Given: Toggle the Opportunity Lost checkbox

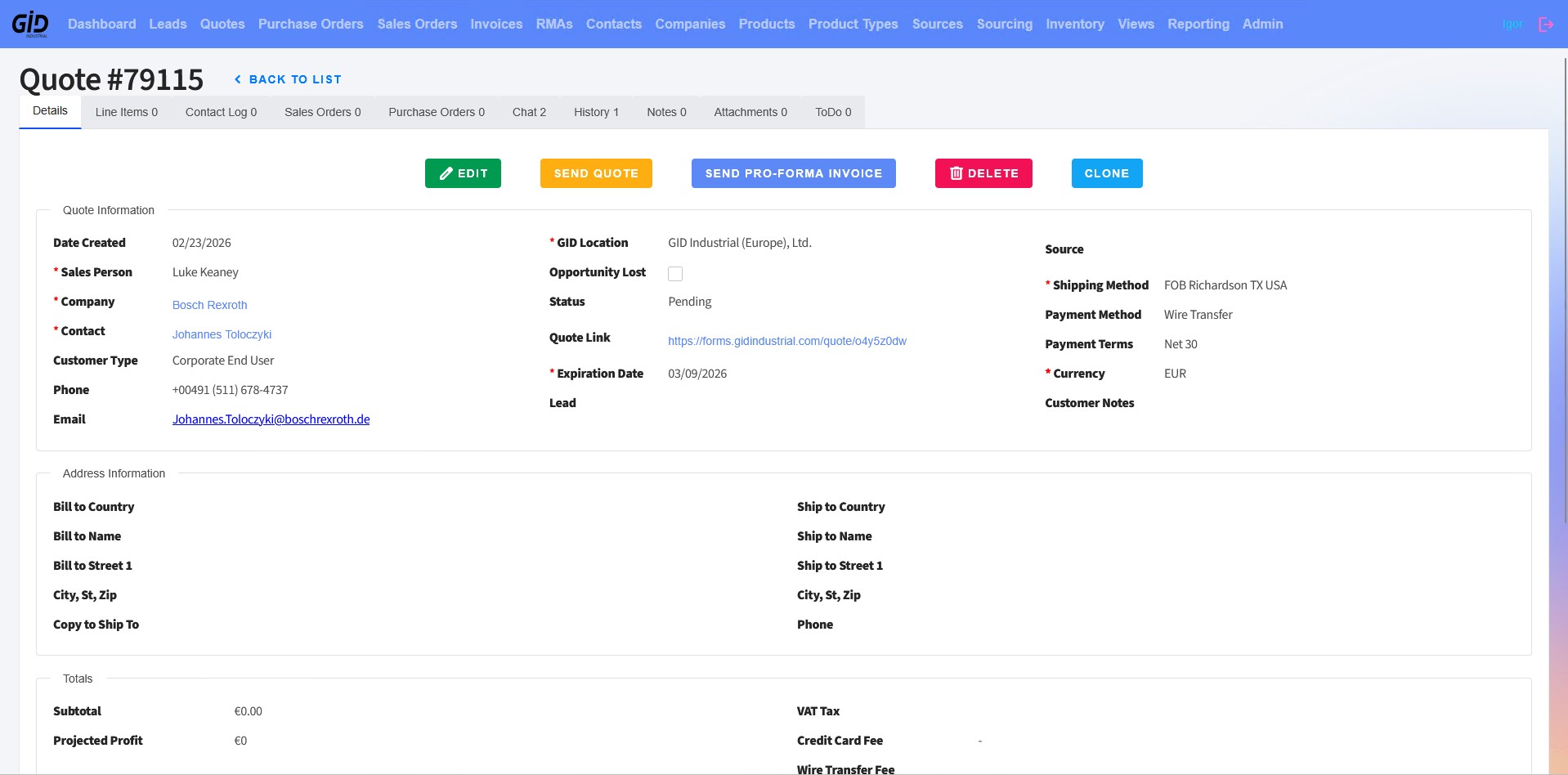Looking at the screenshot, I should 675,274.
